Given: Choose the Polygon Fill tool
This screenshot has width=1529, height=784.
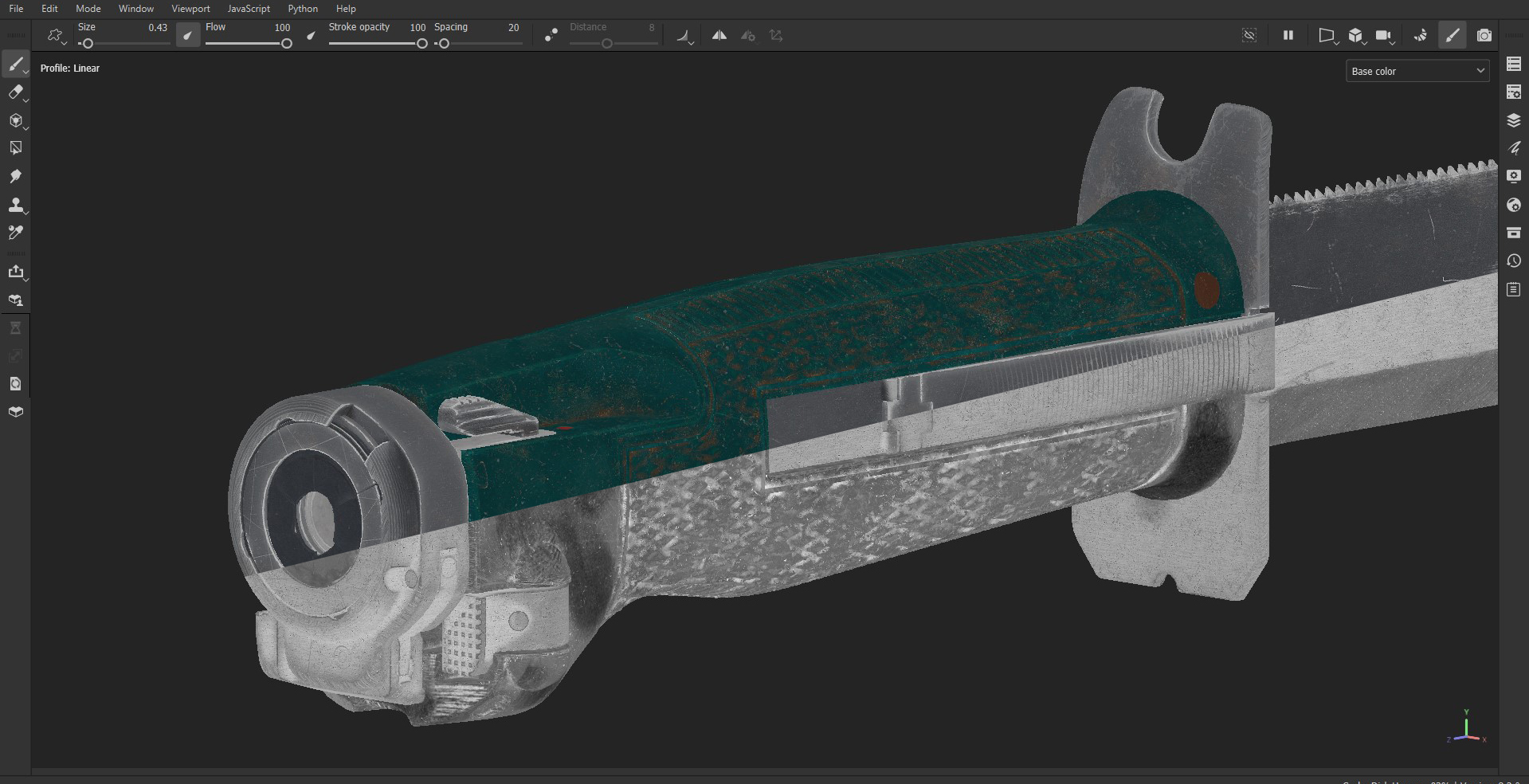Looking at the screenshot, I should click(x=16, y=147).
